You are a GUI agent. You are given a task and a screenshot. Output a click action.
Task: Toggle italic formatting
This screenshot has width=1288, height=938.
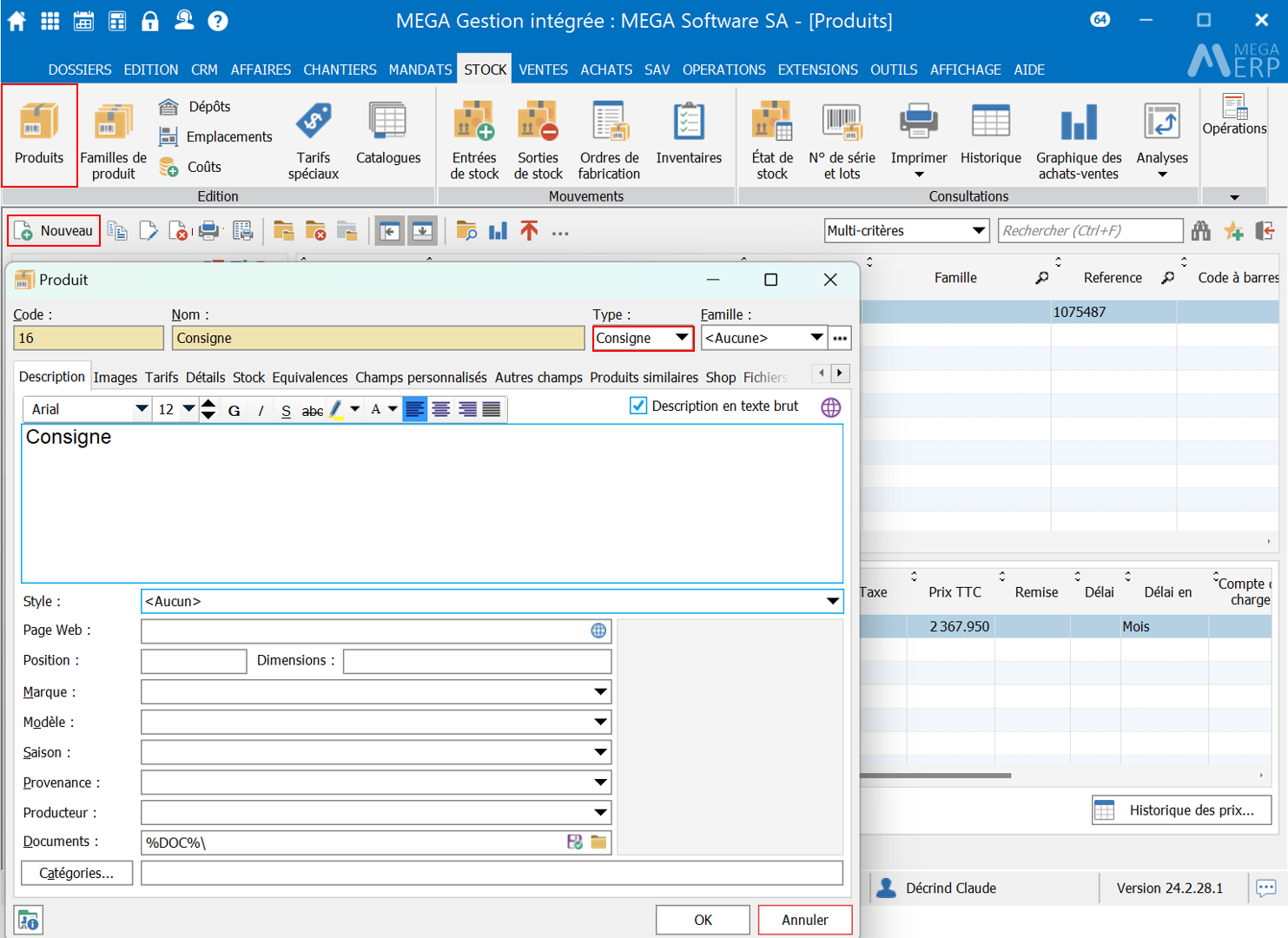tap(261, 410)
